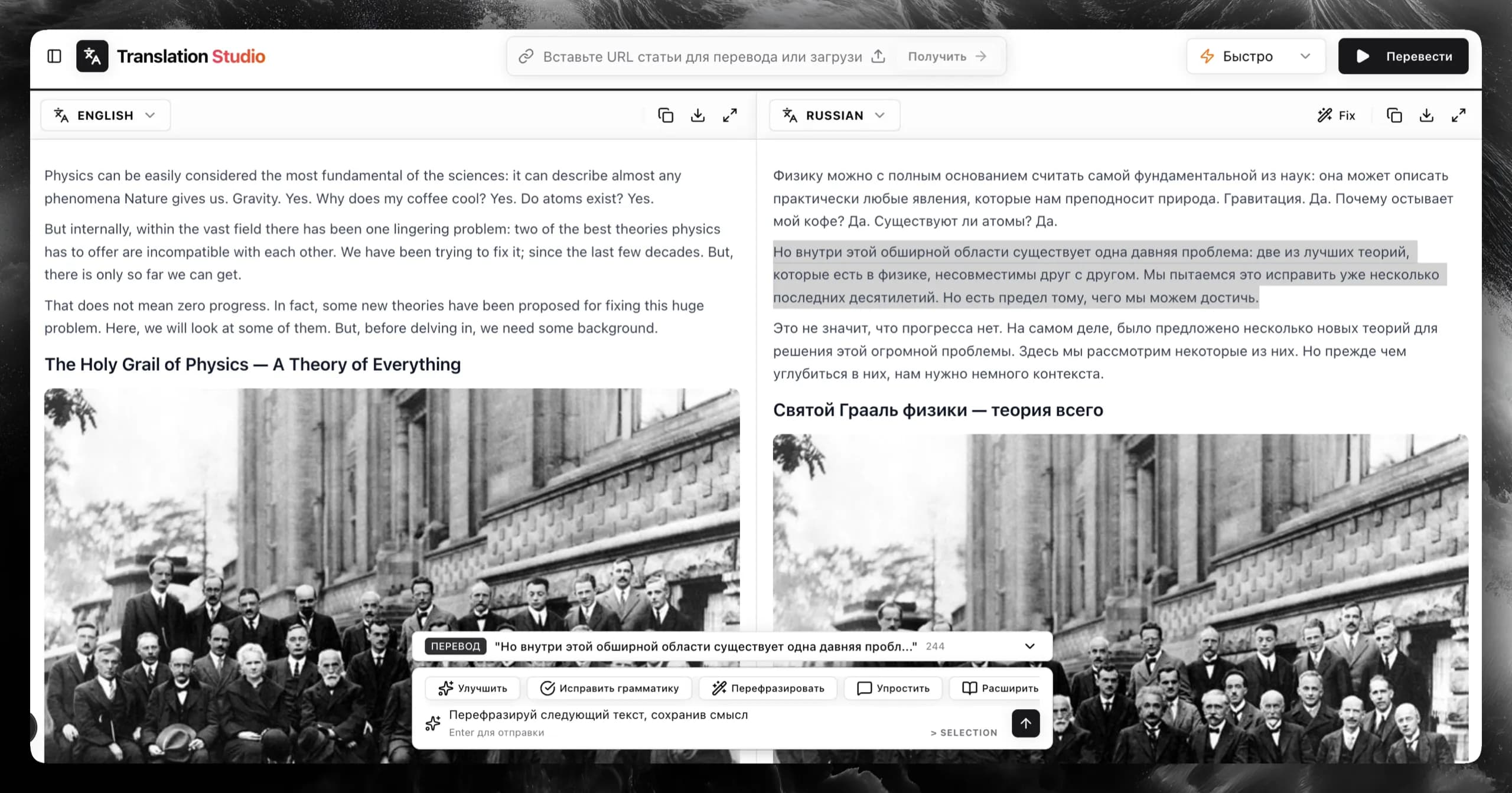Click the URL input field for articles
The height and width of the screenshot is (793, 1512).
click(x=679, y=56)
